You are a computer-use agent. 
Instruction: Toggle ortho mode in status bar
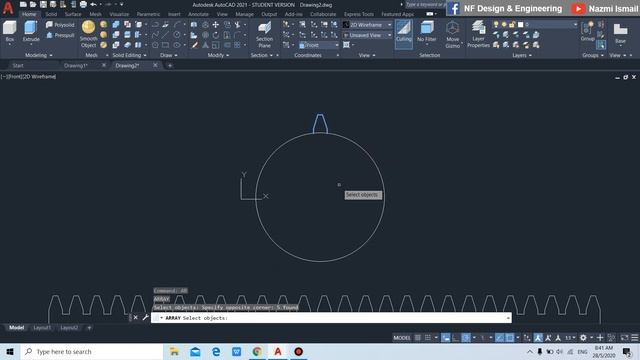coord(456,338)
